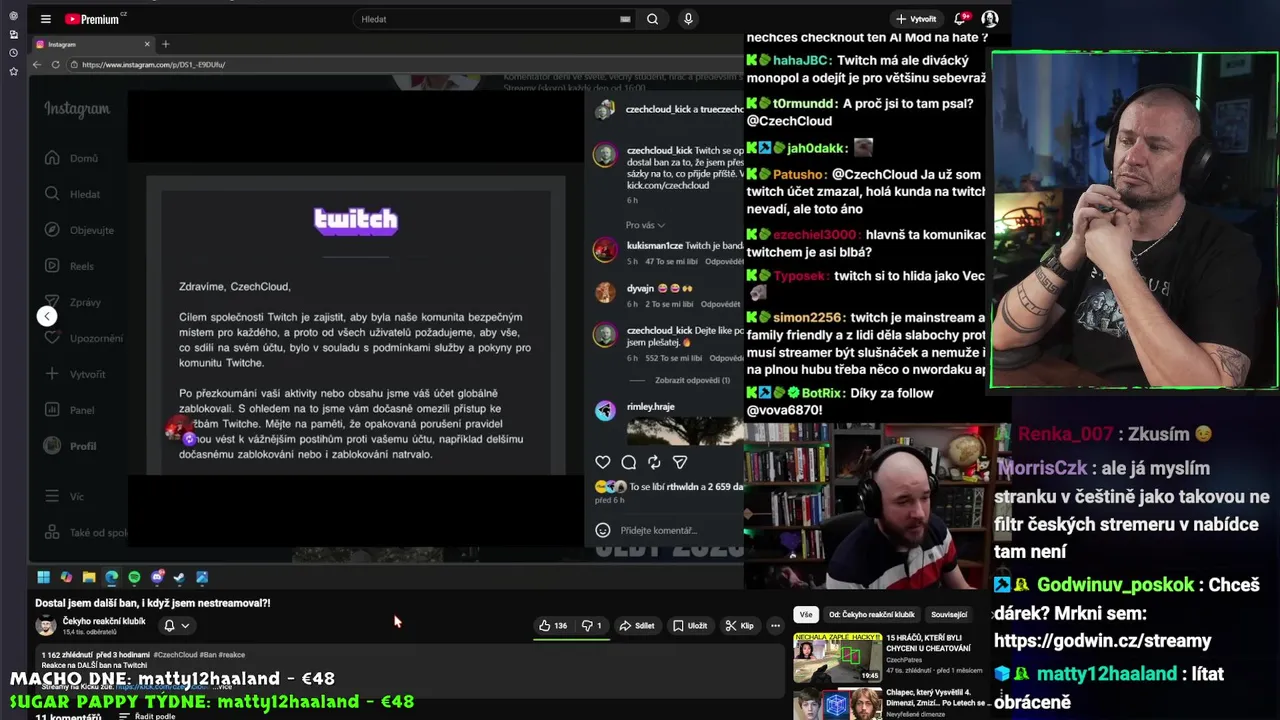Open the account avatar menu
The height and width of the screenshot is (720, 1280).
[990, 19]
